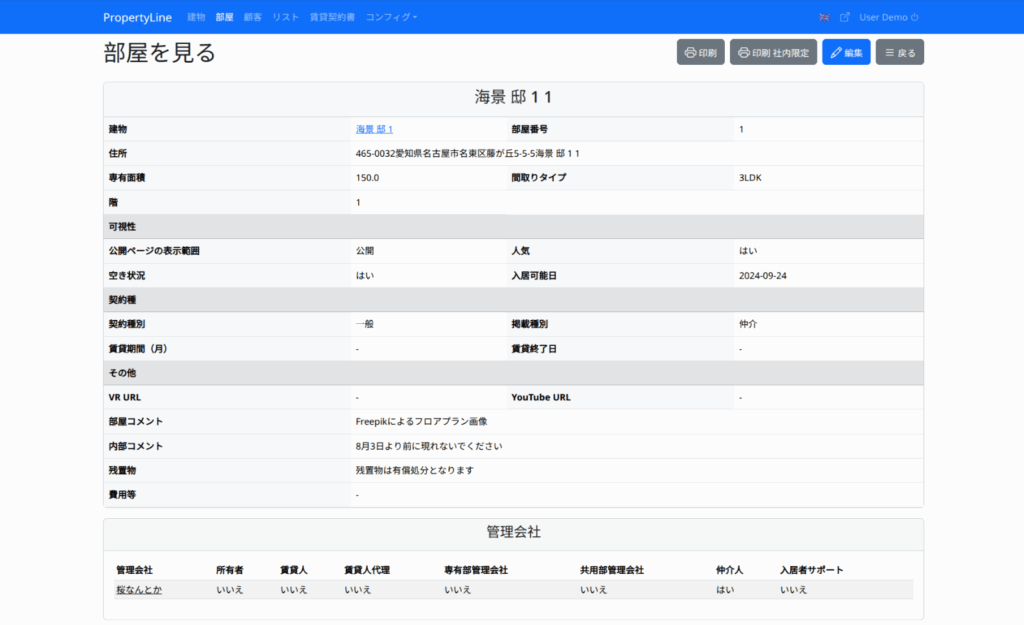Click the PropertyLine brand logo
1024x625 pixels.
(x=137, y=17)
